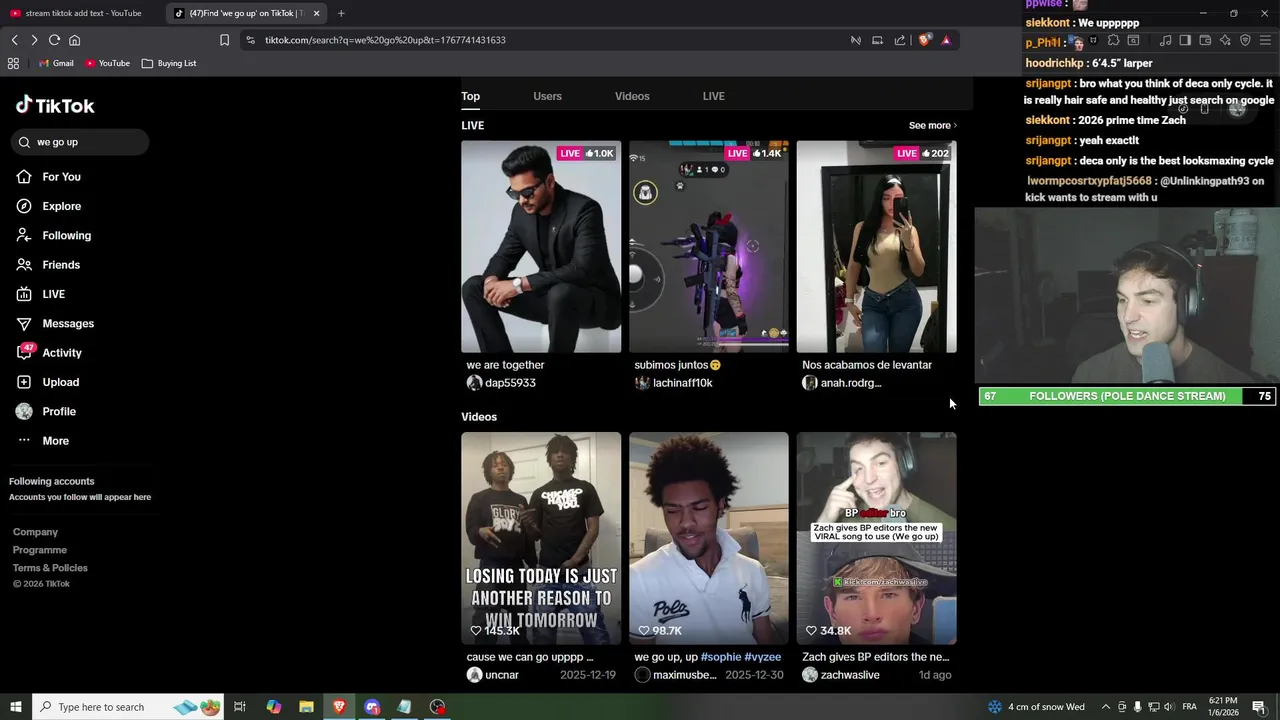Viewport: 1280px width, 720px height.
Task: Bookmark this page
Action: (224, 40)
